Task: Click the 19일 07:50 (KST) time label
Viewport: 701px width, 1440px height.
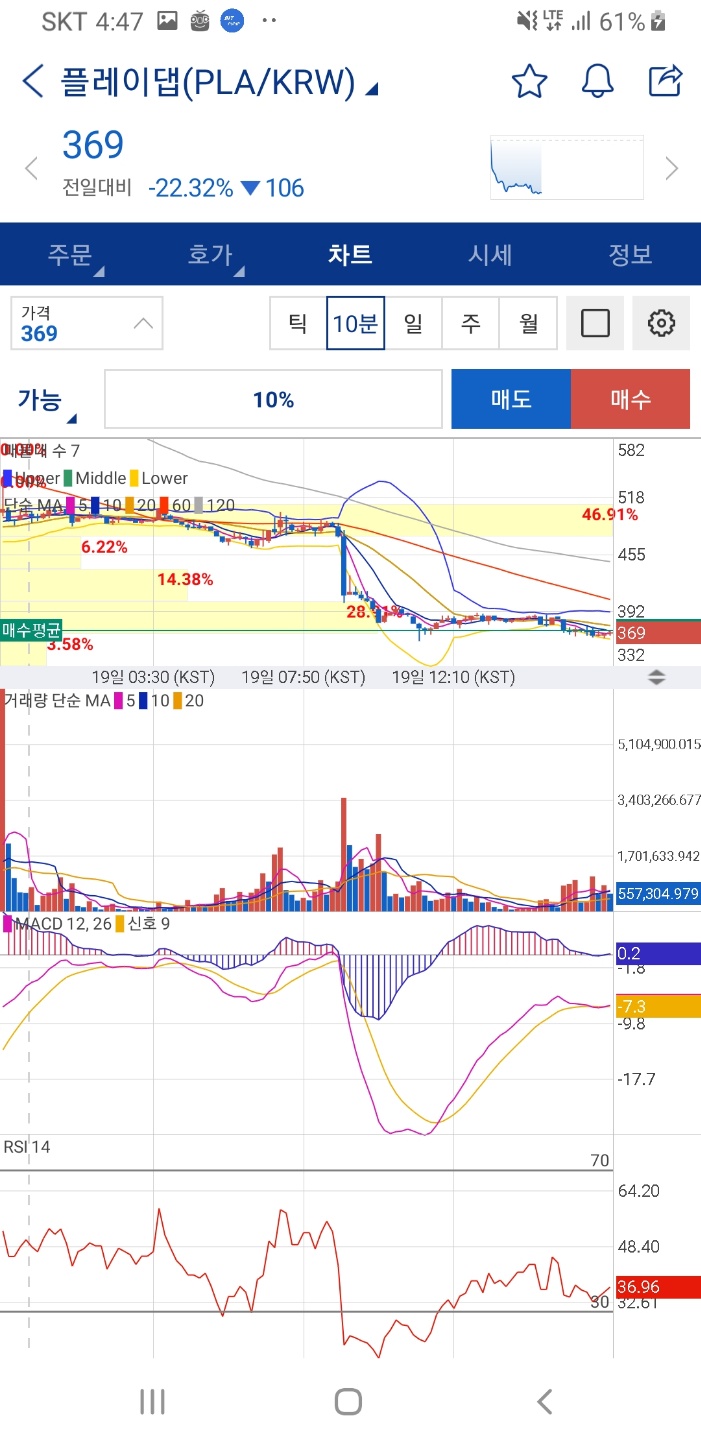Action: tap(303, 677)
